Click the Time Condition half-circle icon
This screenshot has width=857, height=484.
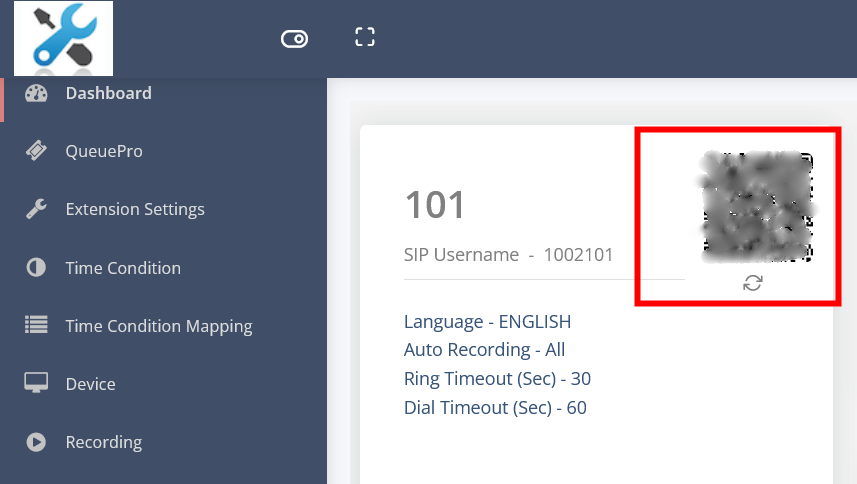point(36,268)
